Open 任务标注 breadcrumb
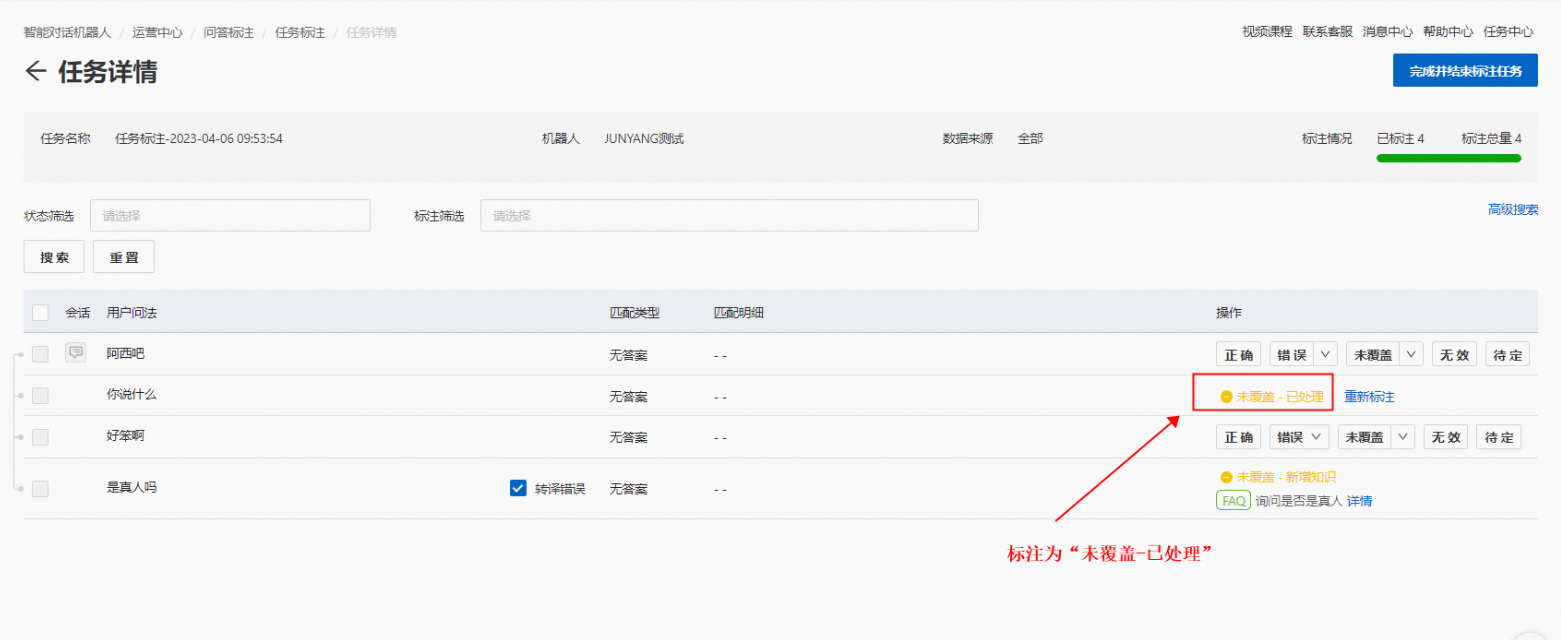Viewport: 1561px width, 640px height. pos(300,32)
